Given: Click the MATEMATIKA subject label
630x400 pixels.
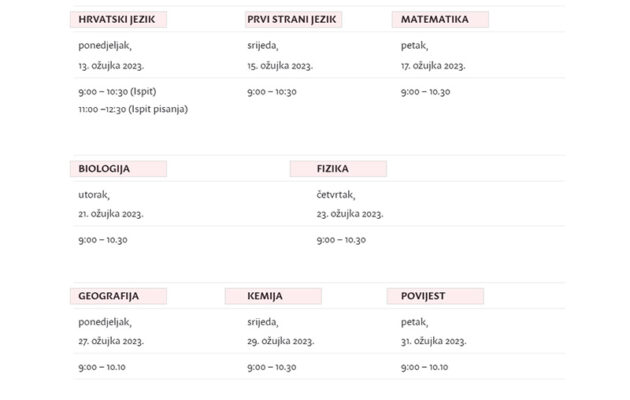Looking at the screenshot, I should pyautogui.click(x=440, y=19).
